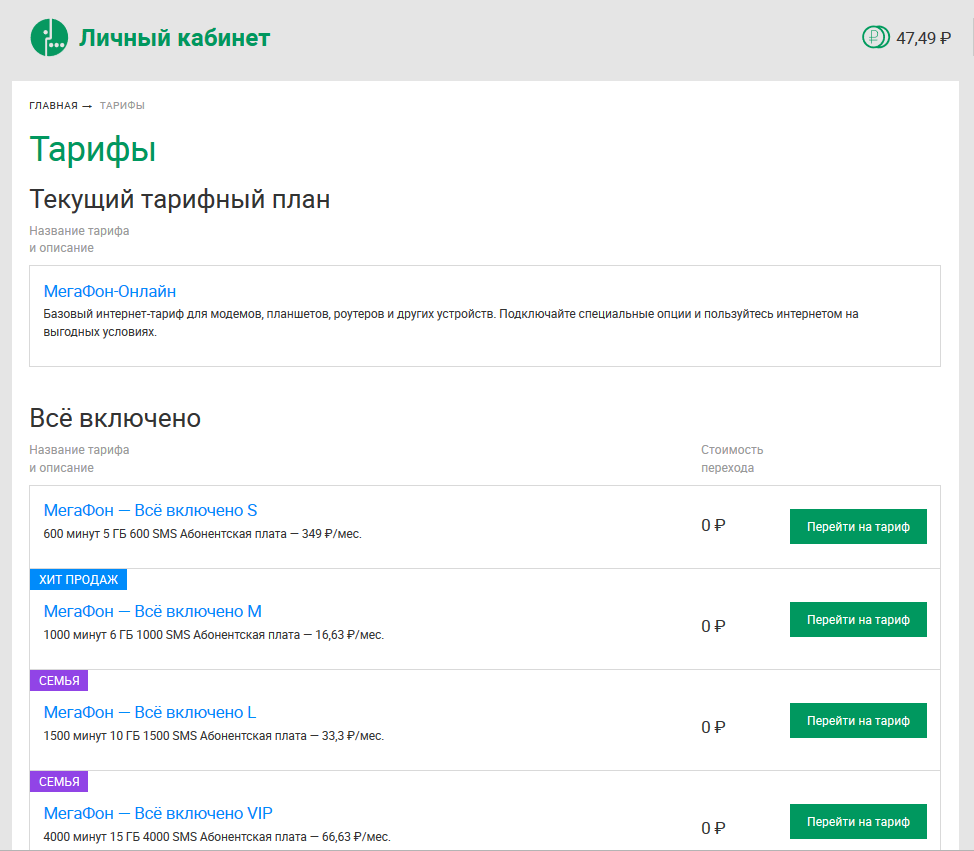This screenshot has width=974, height=851.
Task: Select the ТАРИФЫ breadcrumb item
Action: pyautogui.click(x=122, y=106)
